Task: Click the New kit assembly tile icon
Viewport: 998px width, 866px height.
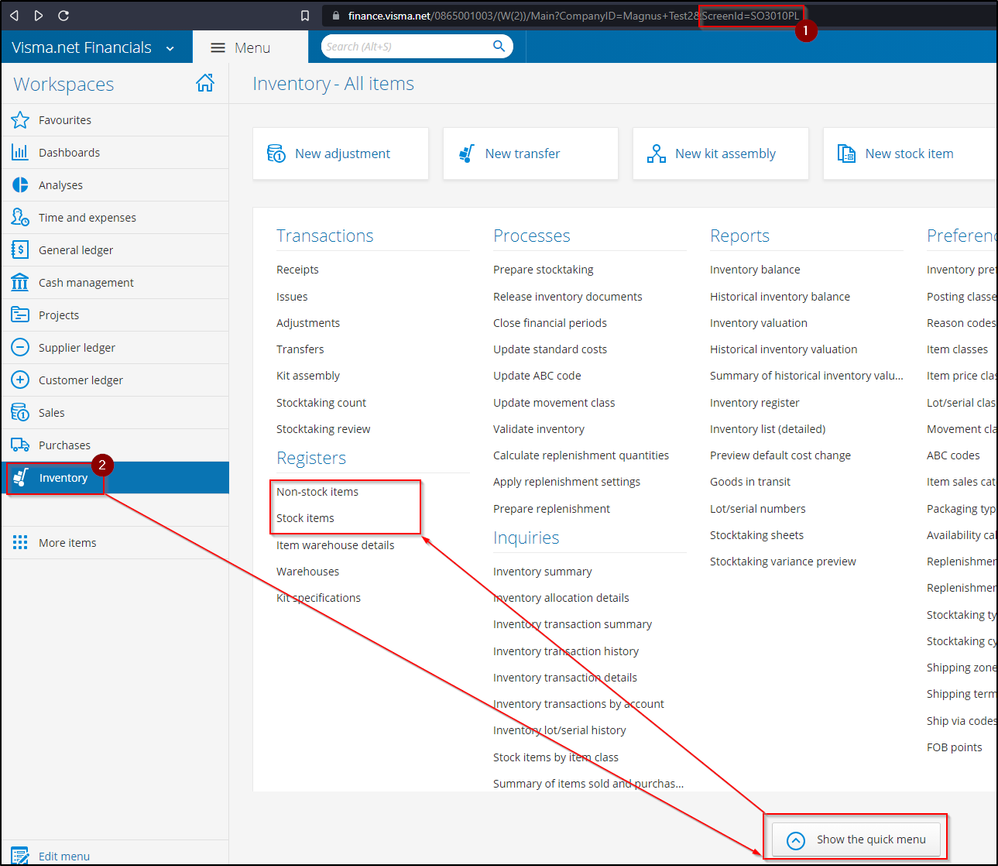Action: [656, 153]
